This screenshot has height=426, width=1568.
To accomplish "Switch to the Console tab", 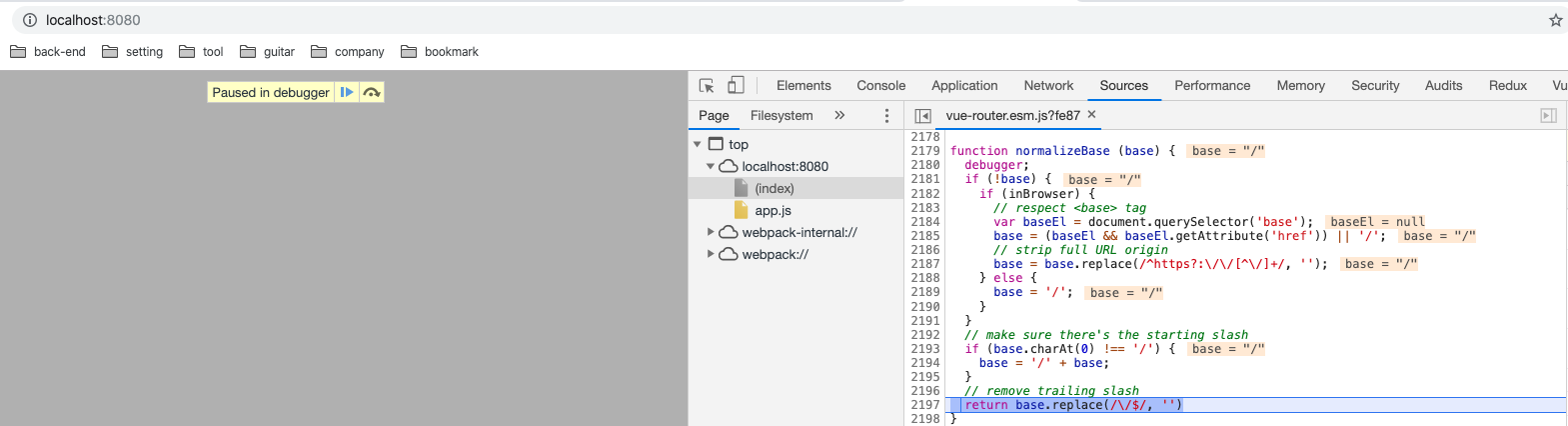I will point(881,86).
